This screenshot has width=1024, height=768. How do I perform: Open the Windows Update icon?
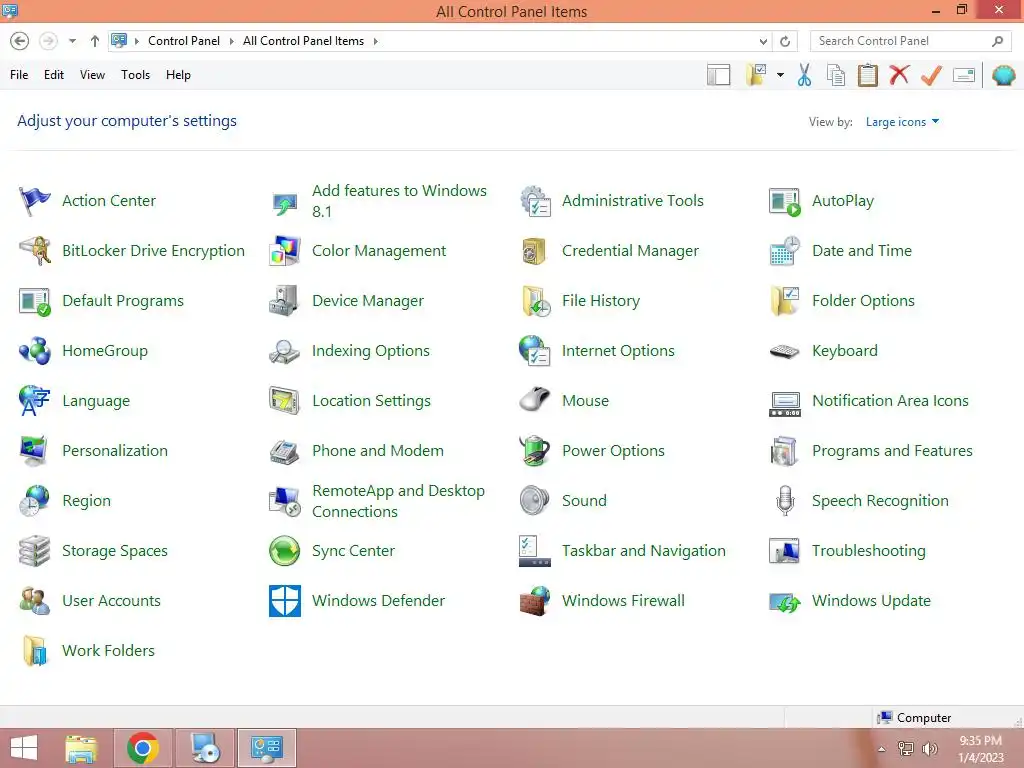point(785,601)
